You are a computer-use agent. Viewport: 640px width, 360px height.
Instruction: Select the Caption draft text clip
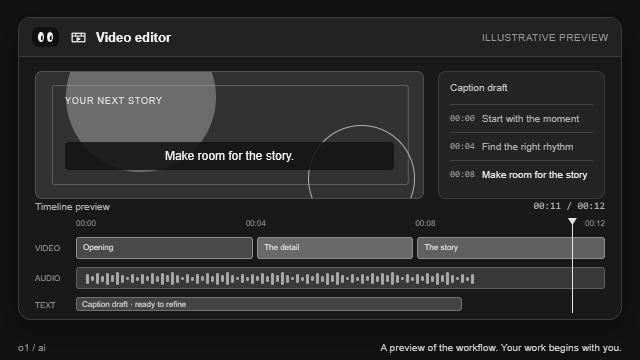coord(269,304)
